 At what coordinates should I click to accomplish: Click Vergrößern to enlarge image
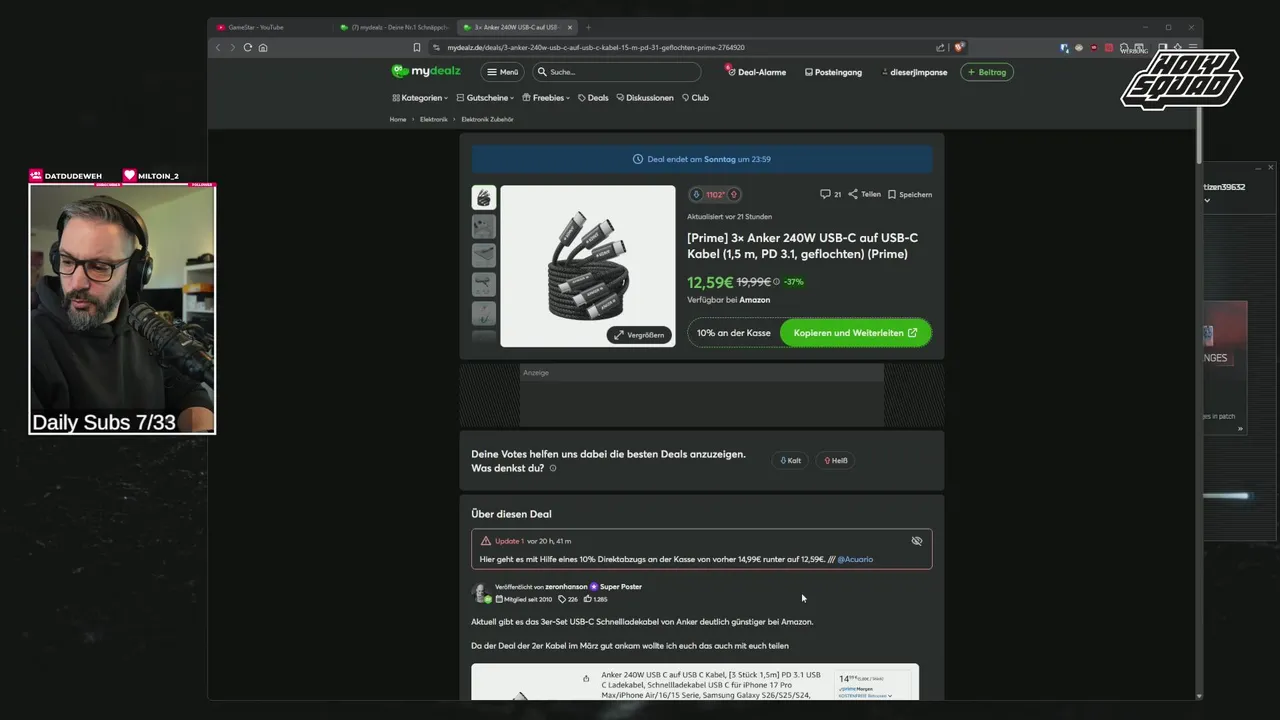point(639,335)
